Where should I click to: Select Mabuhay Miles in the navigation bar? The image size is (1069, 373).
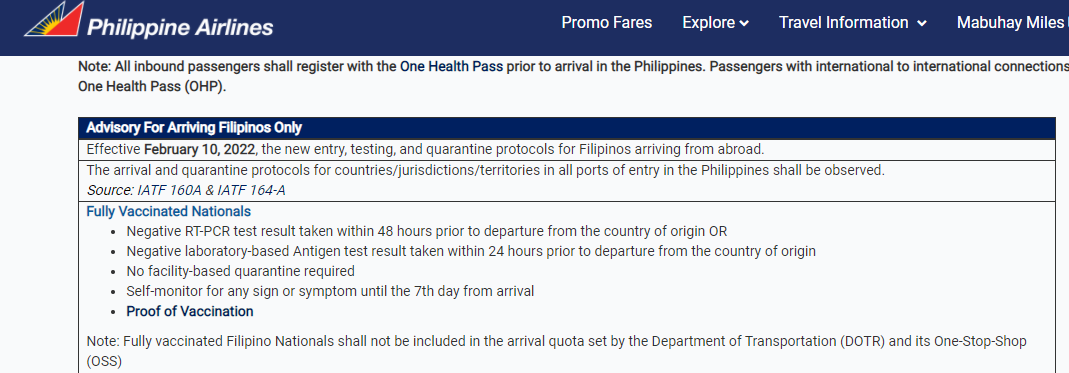tap(1012, 23)
